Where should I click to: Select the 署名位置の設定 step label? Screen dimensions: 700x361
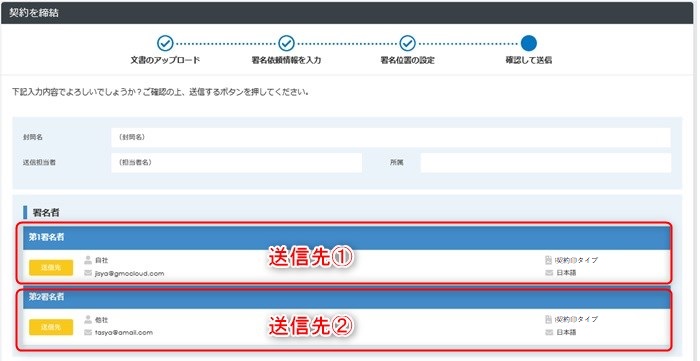407,60
